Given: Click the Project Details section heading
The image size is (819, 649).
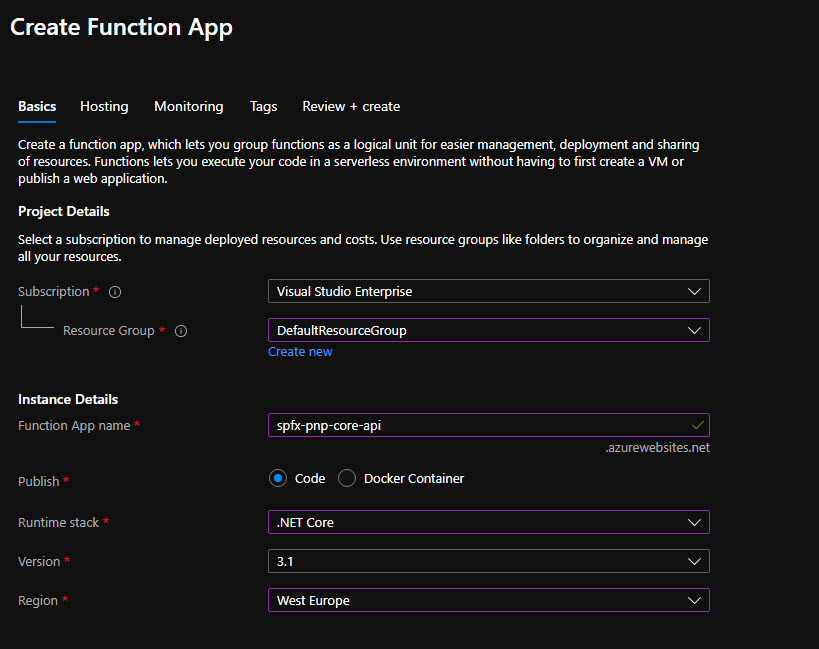Looking at the screenshot, I should tap(64, 211).
